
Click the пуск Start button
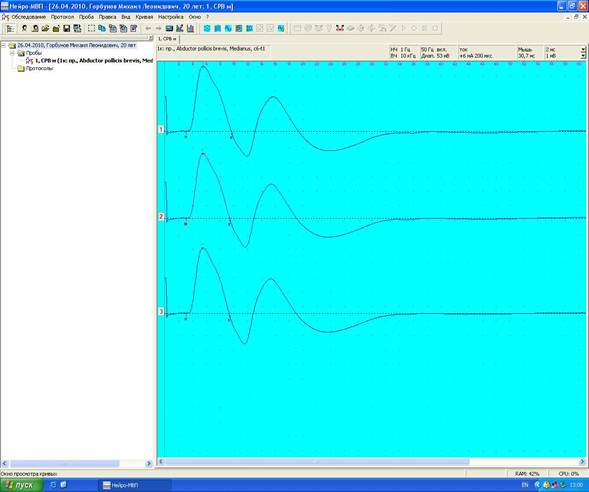tap(21, 485)
